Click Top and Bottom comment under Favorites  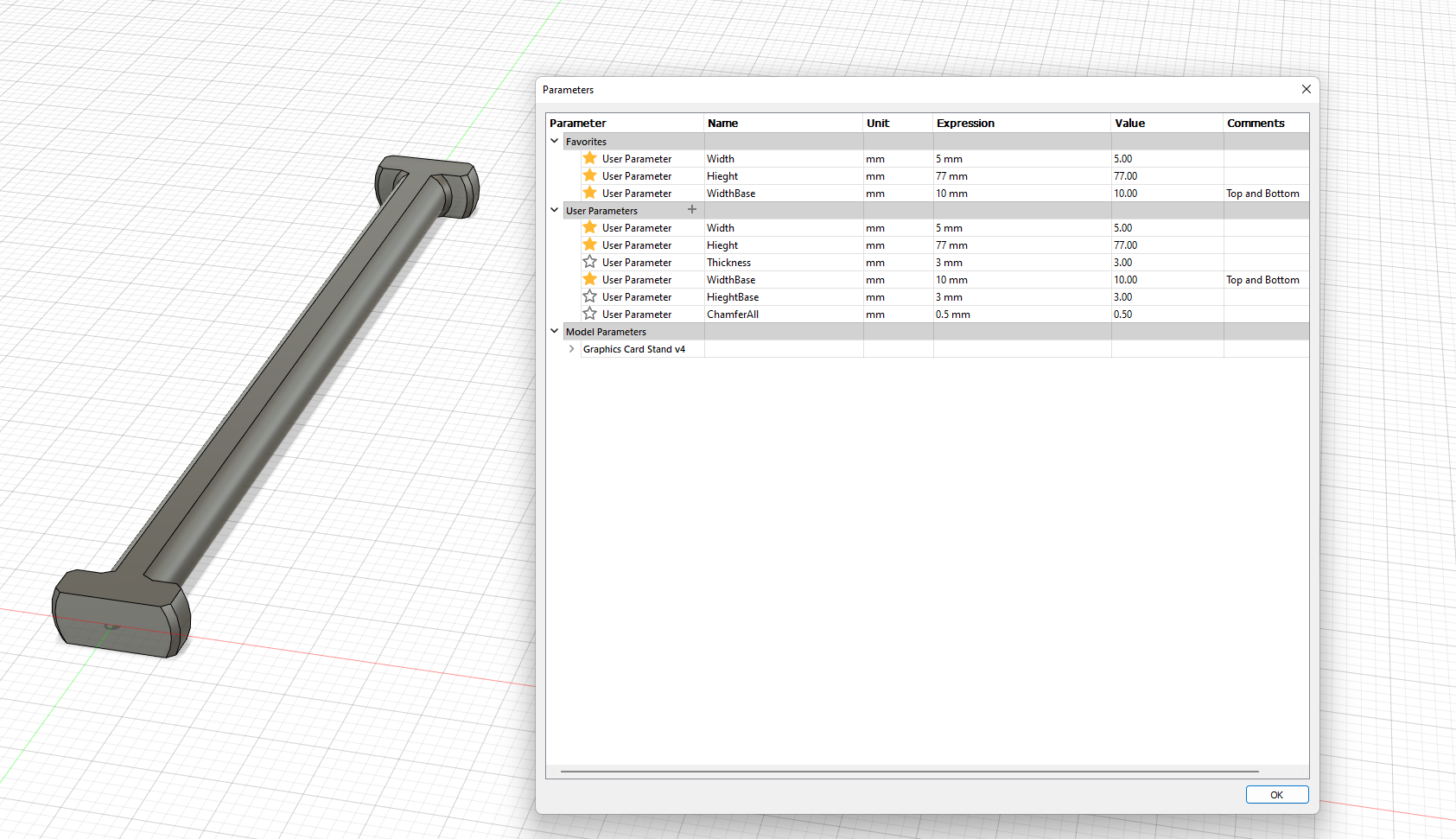click(x=1262, y=194)
